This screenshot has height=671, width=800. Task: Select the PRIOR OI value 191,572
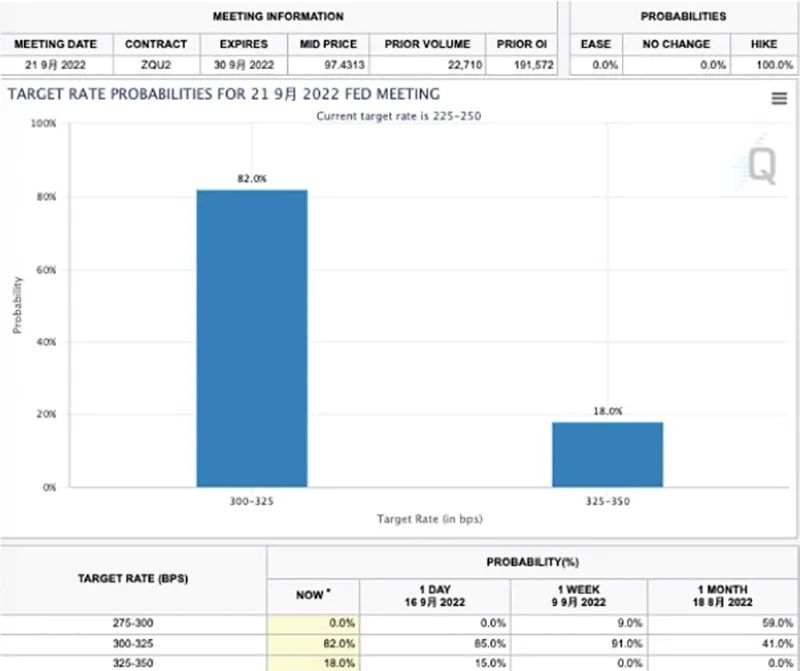pyautogui.click(x=521, y=63)
